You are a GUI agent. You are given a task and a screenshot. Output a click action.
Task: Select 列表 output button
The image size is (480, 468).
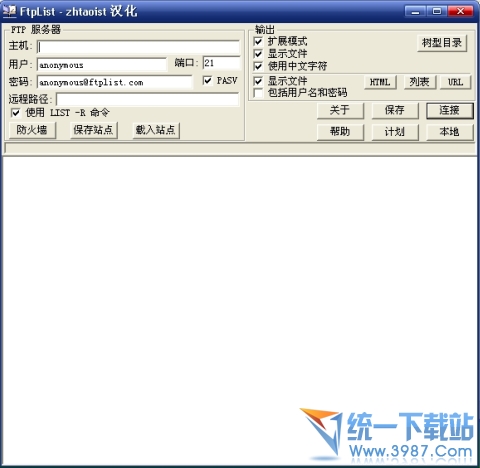pyautogui.click(x=419, y=82)
